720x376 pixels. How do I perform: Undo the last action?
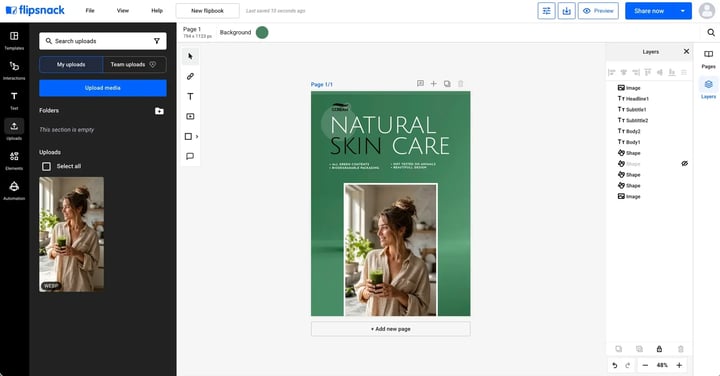tap(615, 365)
